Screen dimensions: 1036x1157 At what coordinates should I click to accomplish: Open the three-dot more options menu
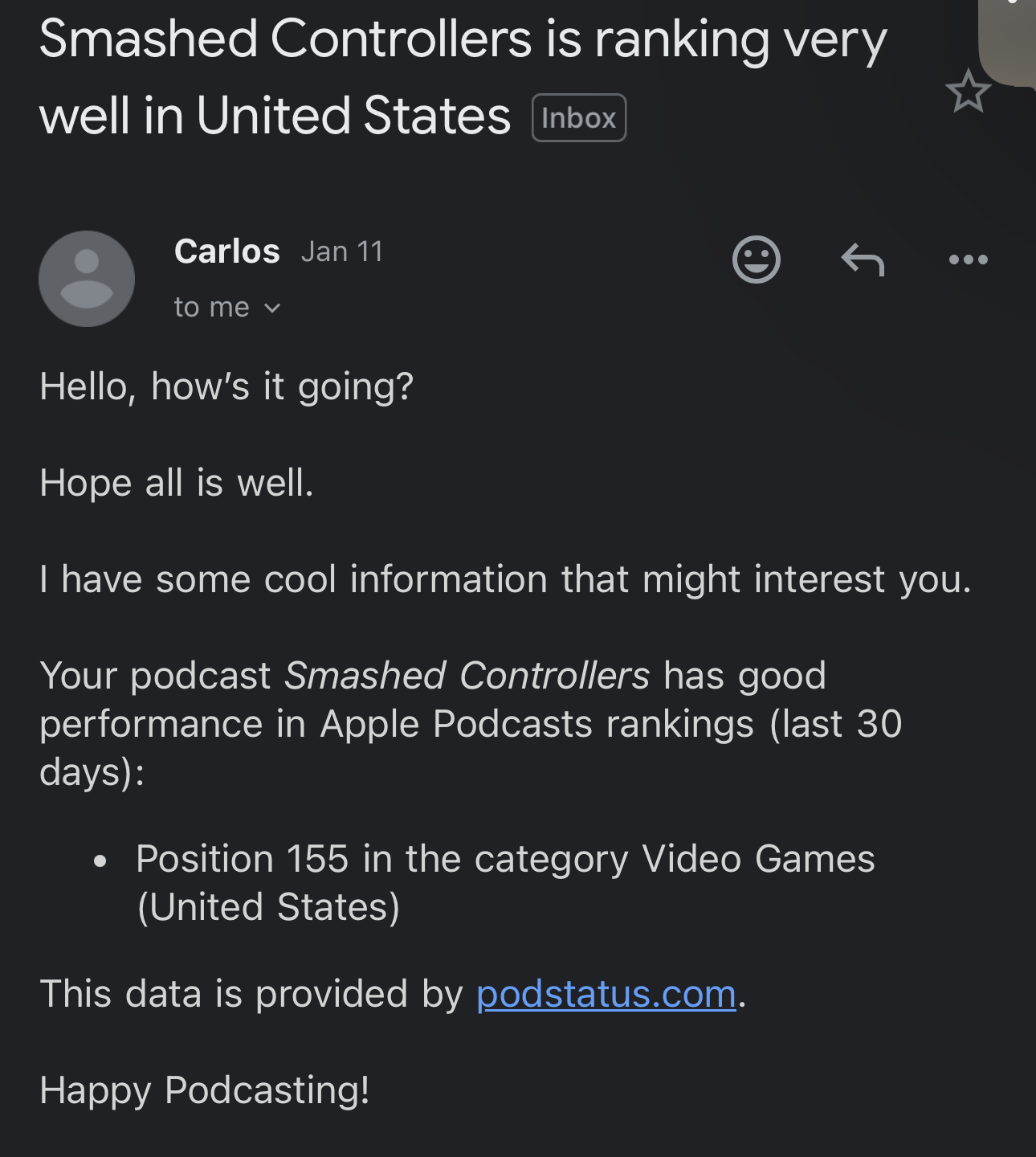968,260
